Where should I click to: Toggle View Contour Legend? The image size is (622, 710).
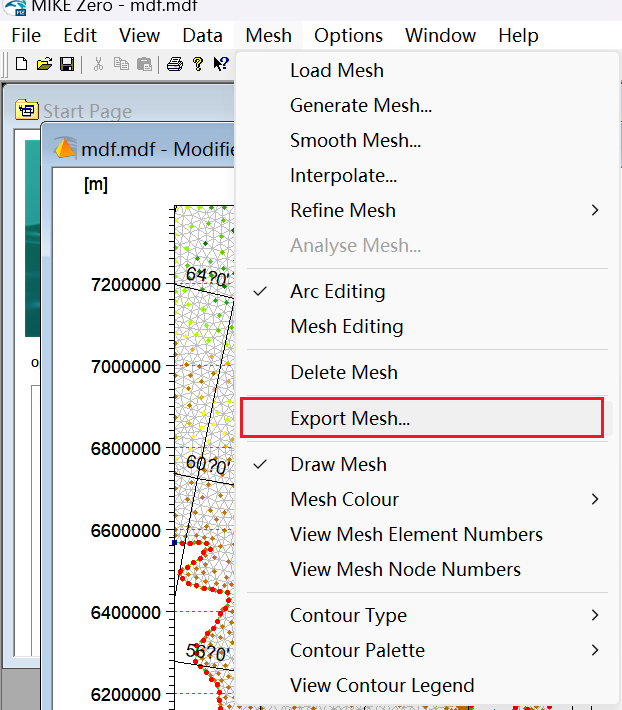427,685
